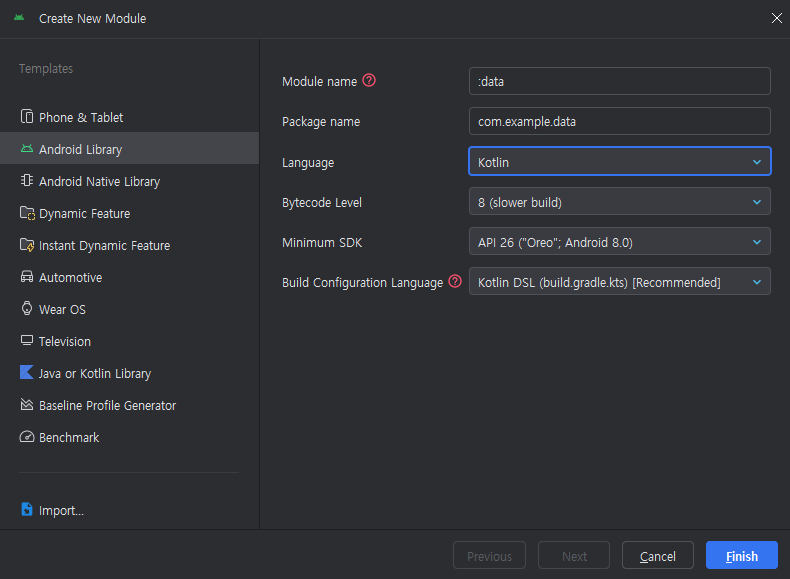Expand the Language dropdown arrow
The image size is (790, 579).
tap(757, 162)
